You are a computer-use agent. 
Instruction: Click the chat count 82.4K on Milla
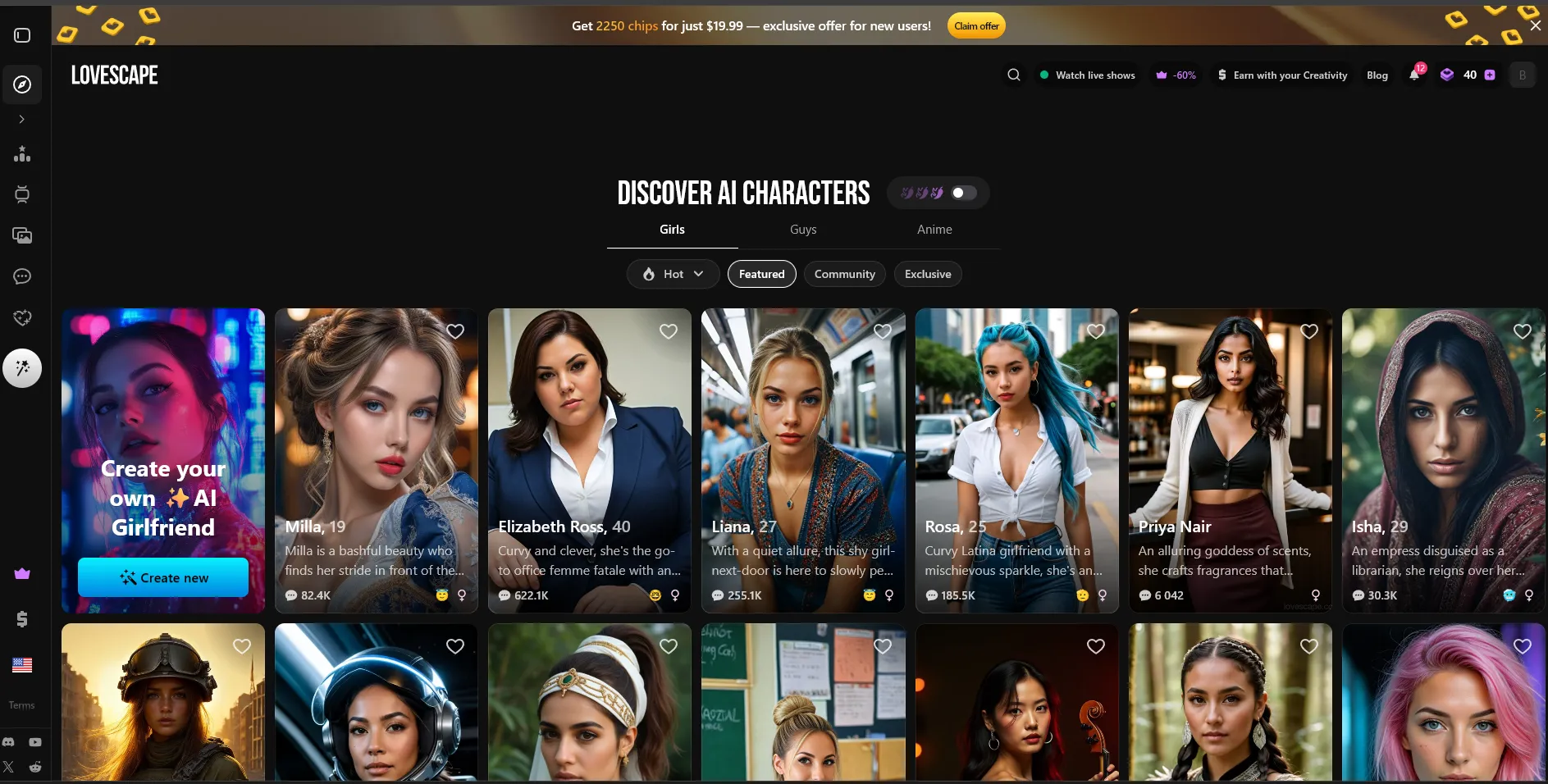308,595
